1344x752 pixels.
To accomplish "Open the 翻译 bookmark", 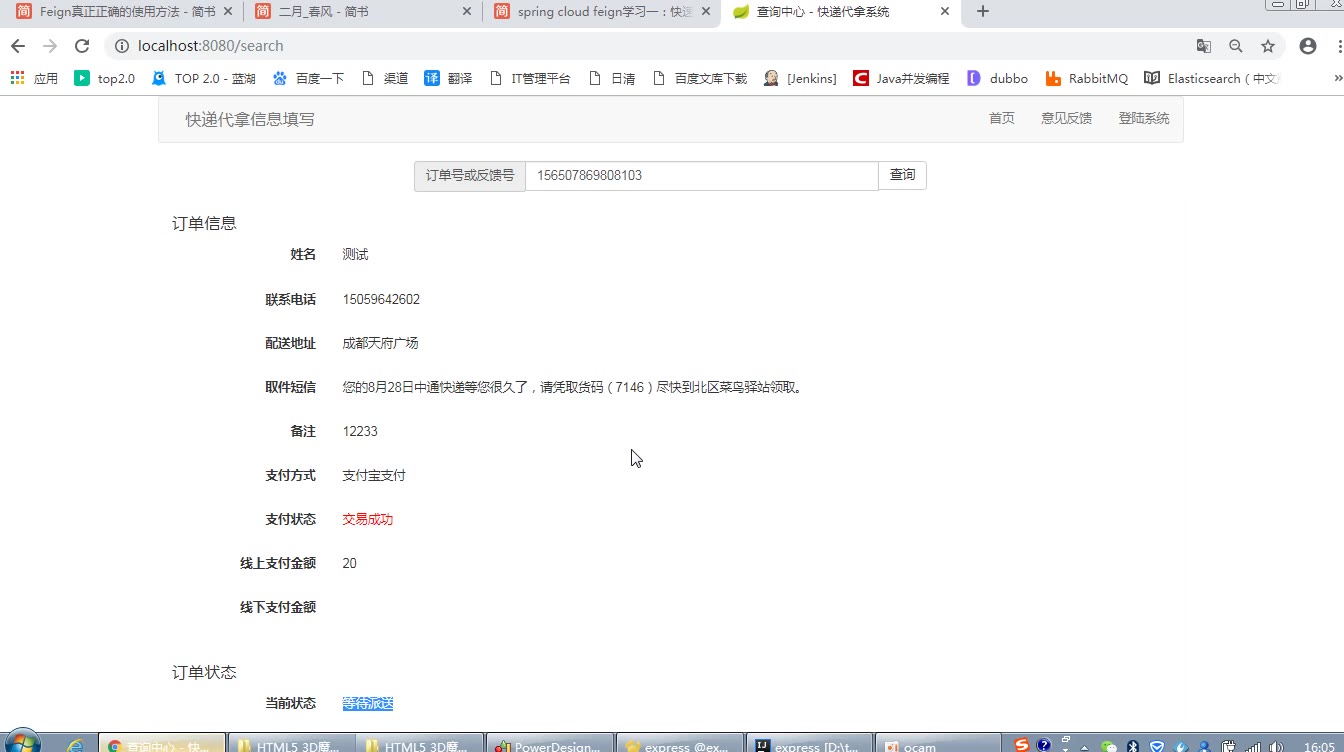I will tap(448, 78).
